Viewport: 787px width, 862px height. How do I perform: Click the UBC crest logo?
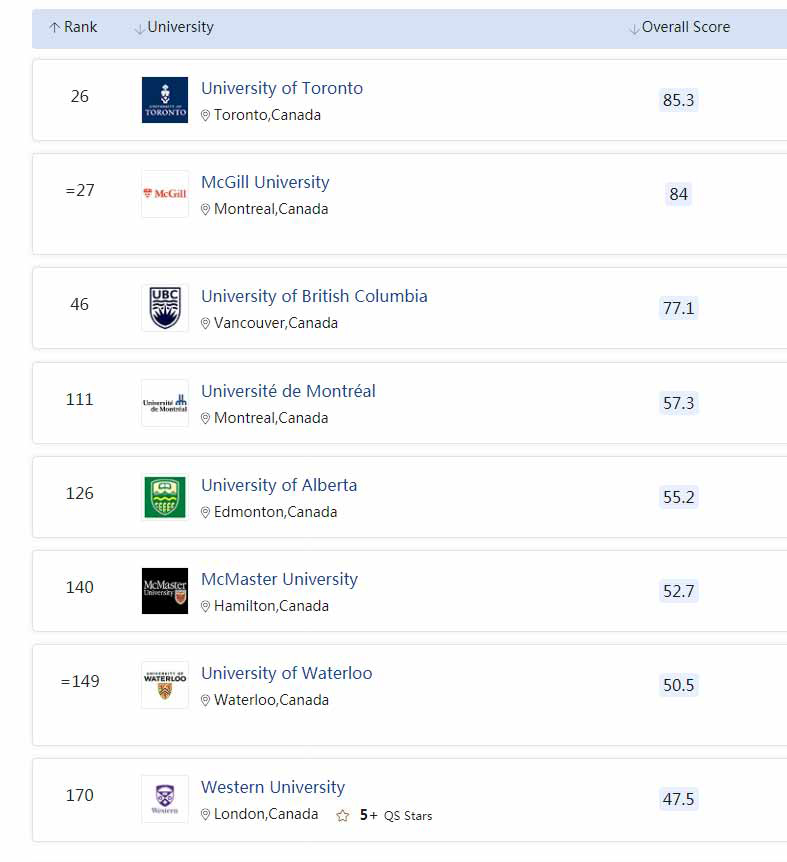[x=165, y=308]
